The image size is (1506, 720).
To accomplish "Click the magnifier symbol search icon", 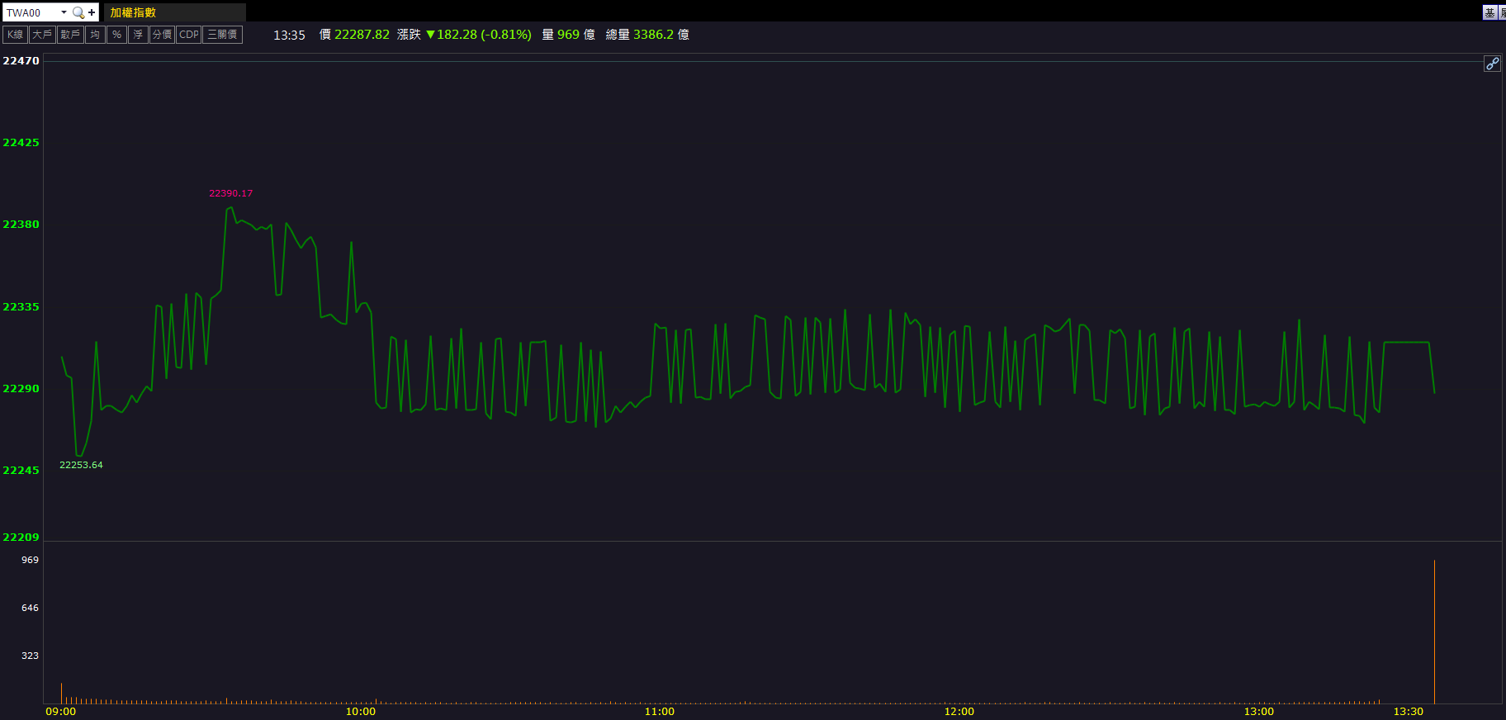I will click(78, 12).
